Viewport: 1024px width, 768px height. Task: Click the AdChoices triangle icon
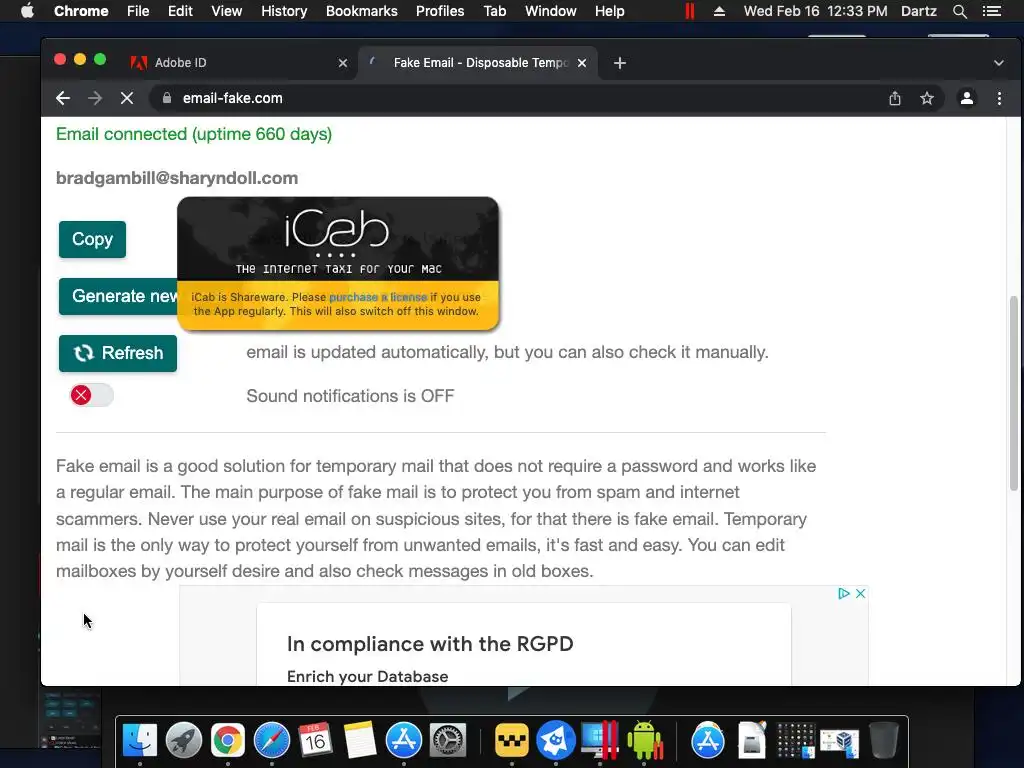844,593
